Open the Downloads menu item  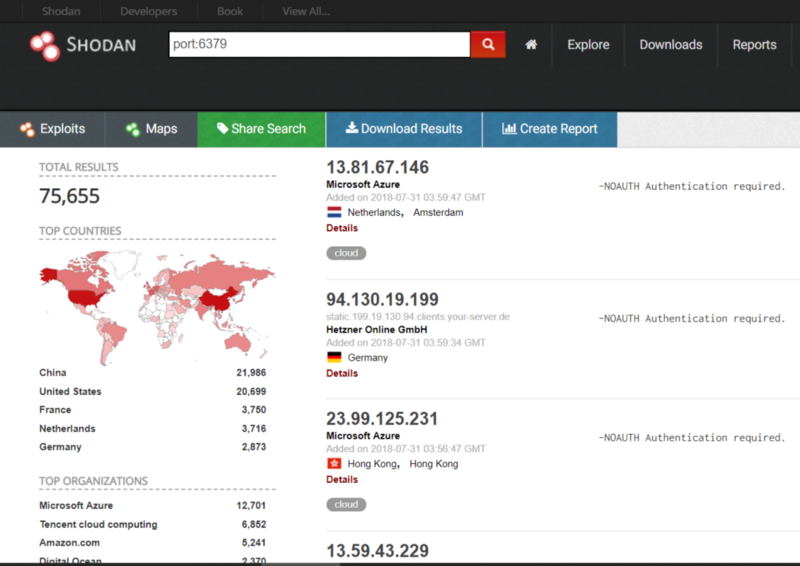coord(671,45)
